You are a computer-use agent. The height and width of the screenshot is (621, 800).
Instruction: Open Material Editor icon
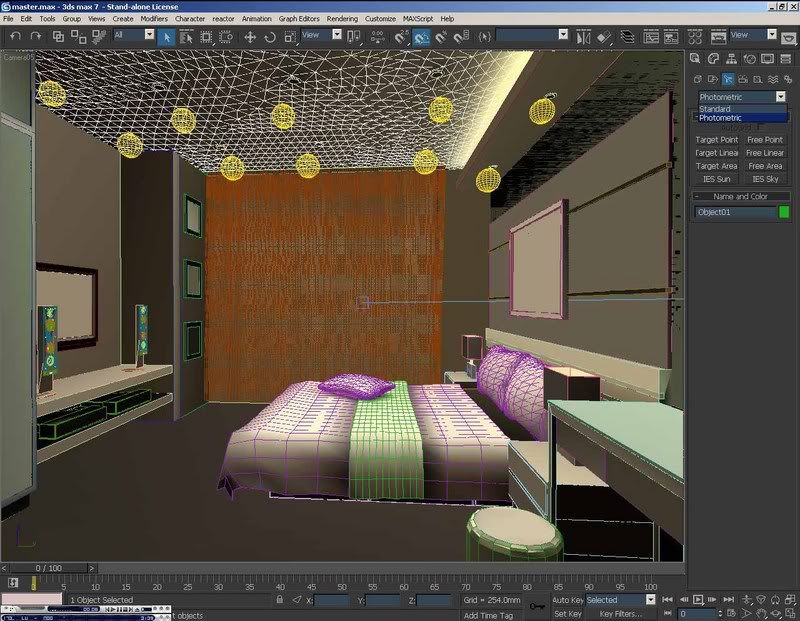pyautogui.click(x=695, y=37)
